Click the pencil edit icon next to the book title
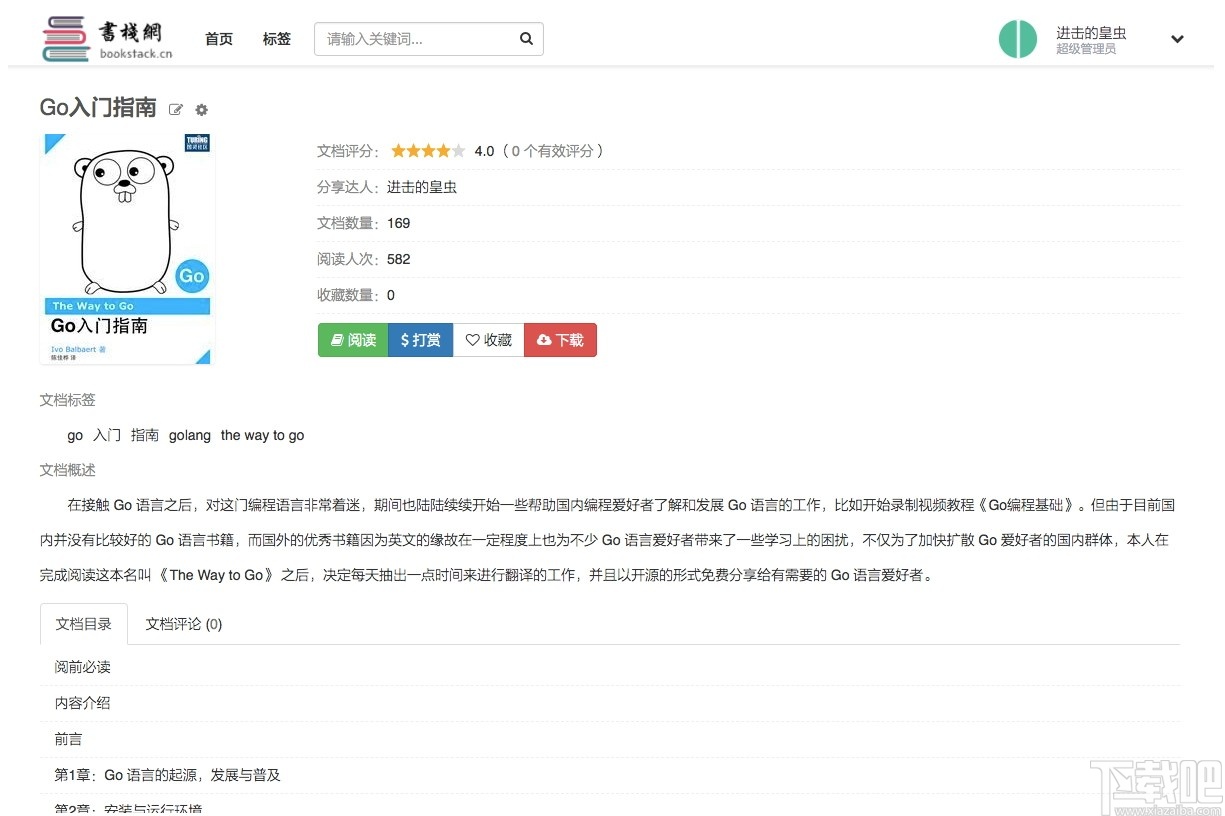Screen dimensions: 1225x816 tap(176, 109)
